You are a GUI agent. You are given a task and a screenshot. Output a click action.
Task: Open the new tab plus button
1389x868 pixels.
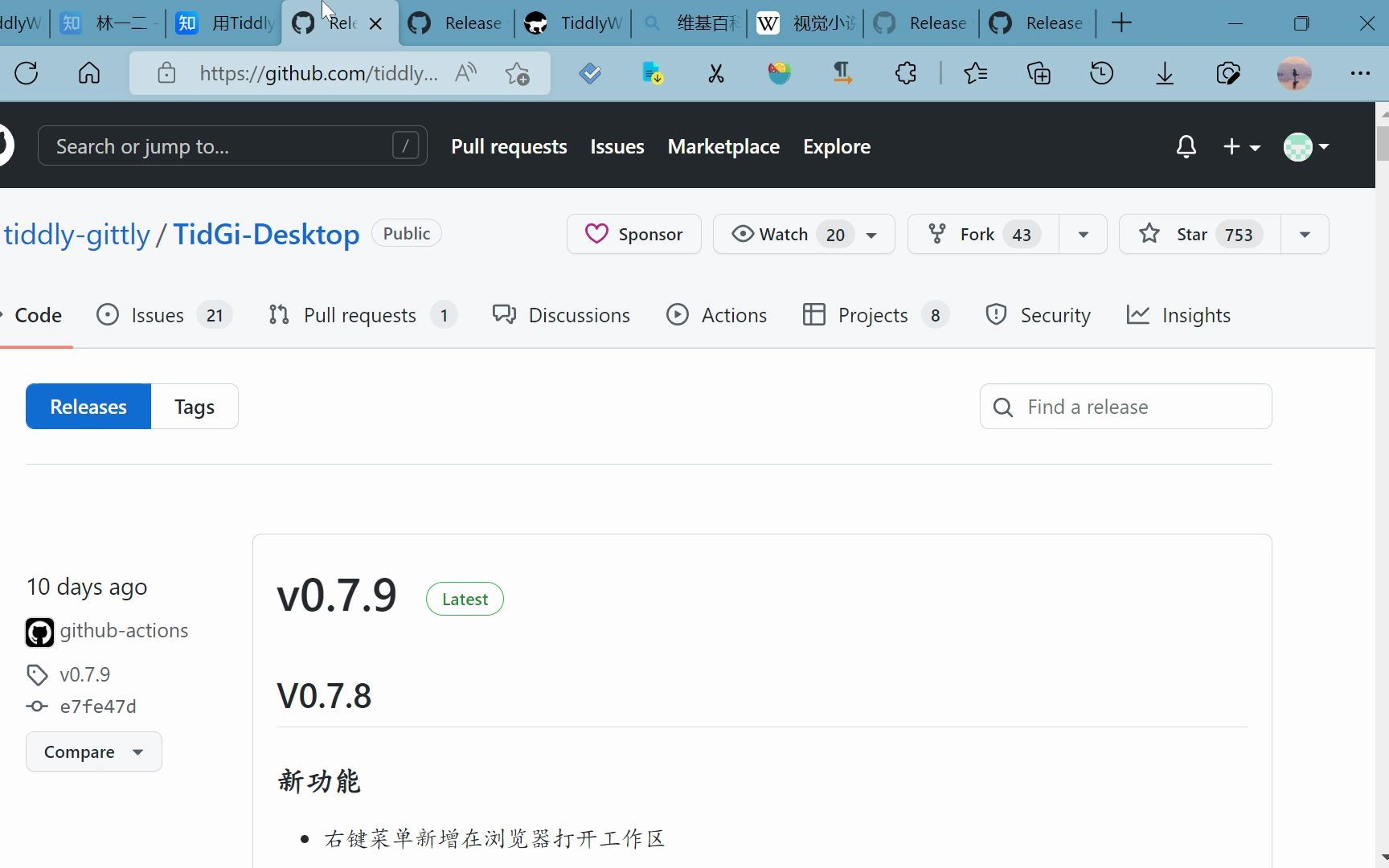(1121, 23)
